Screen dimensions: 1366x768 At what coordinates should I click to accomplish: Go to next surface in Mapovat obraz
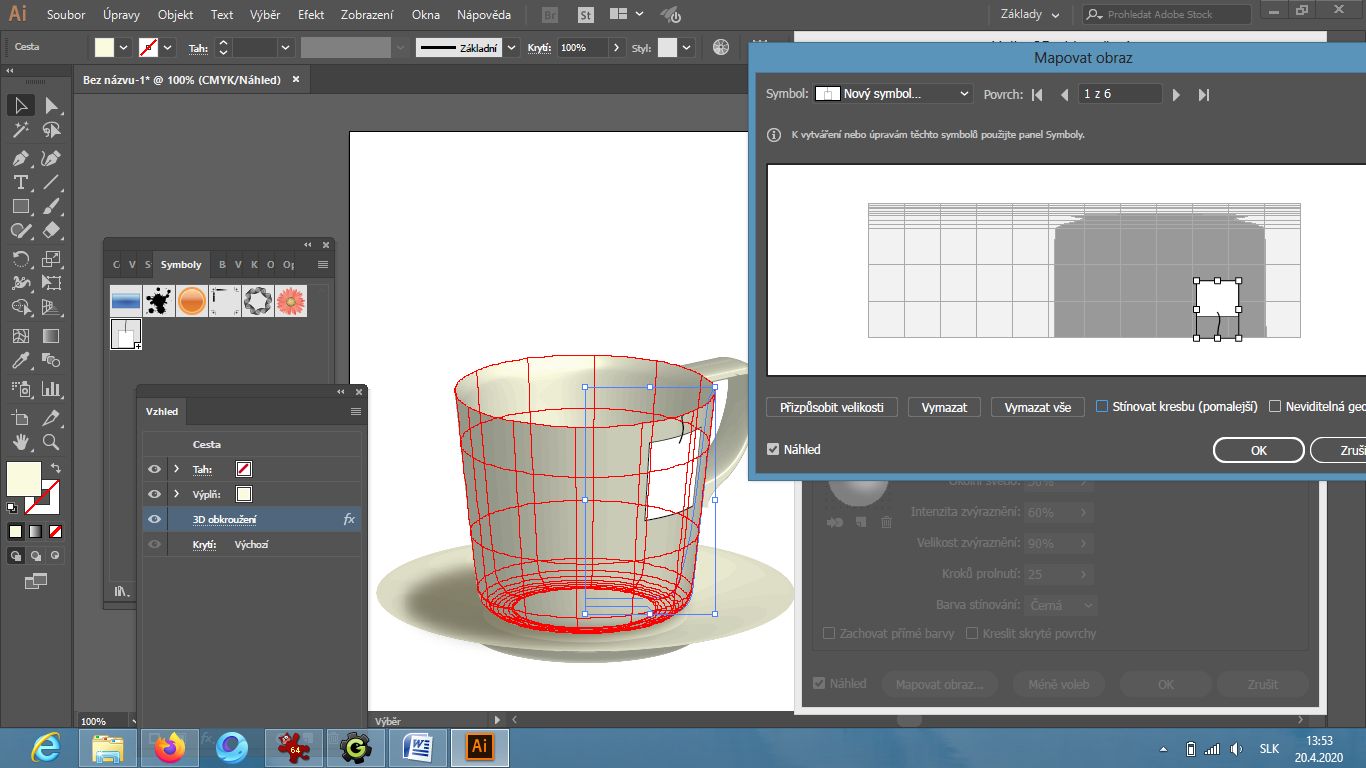tap(1176, 94)
